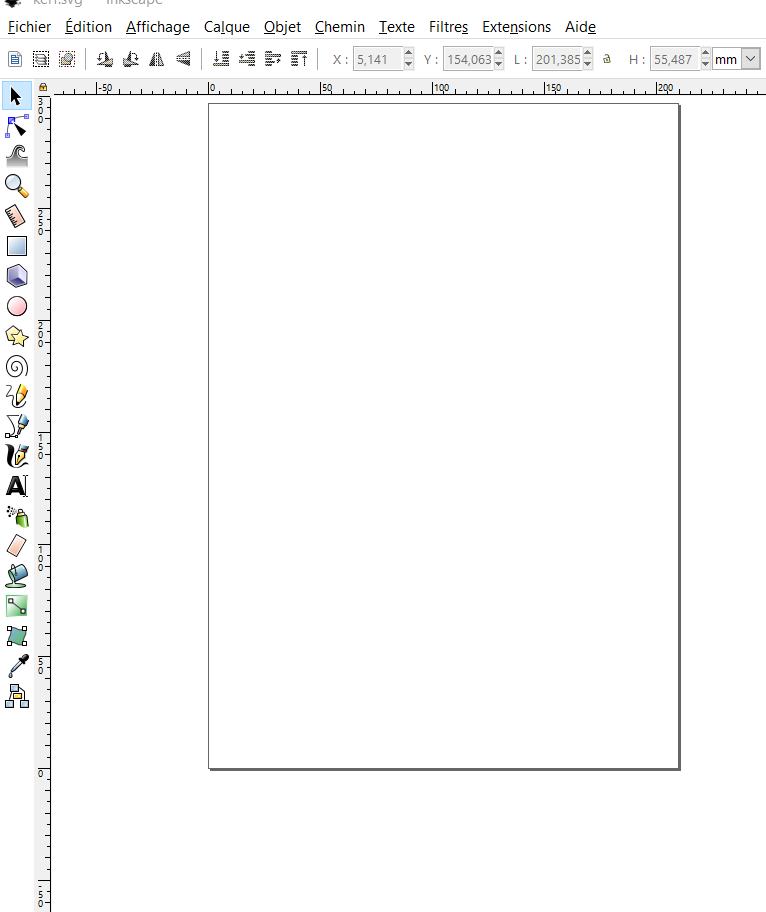Select the Bezier pen tool
The height and width of the screenshot is (912, 766).
pyautogui.click(x=16, y=426)
